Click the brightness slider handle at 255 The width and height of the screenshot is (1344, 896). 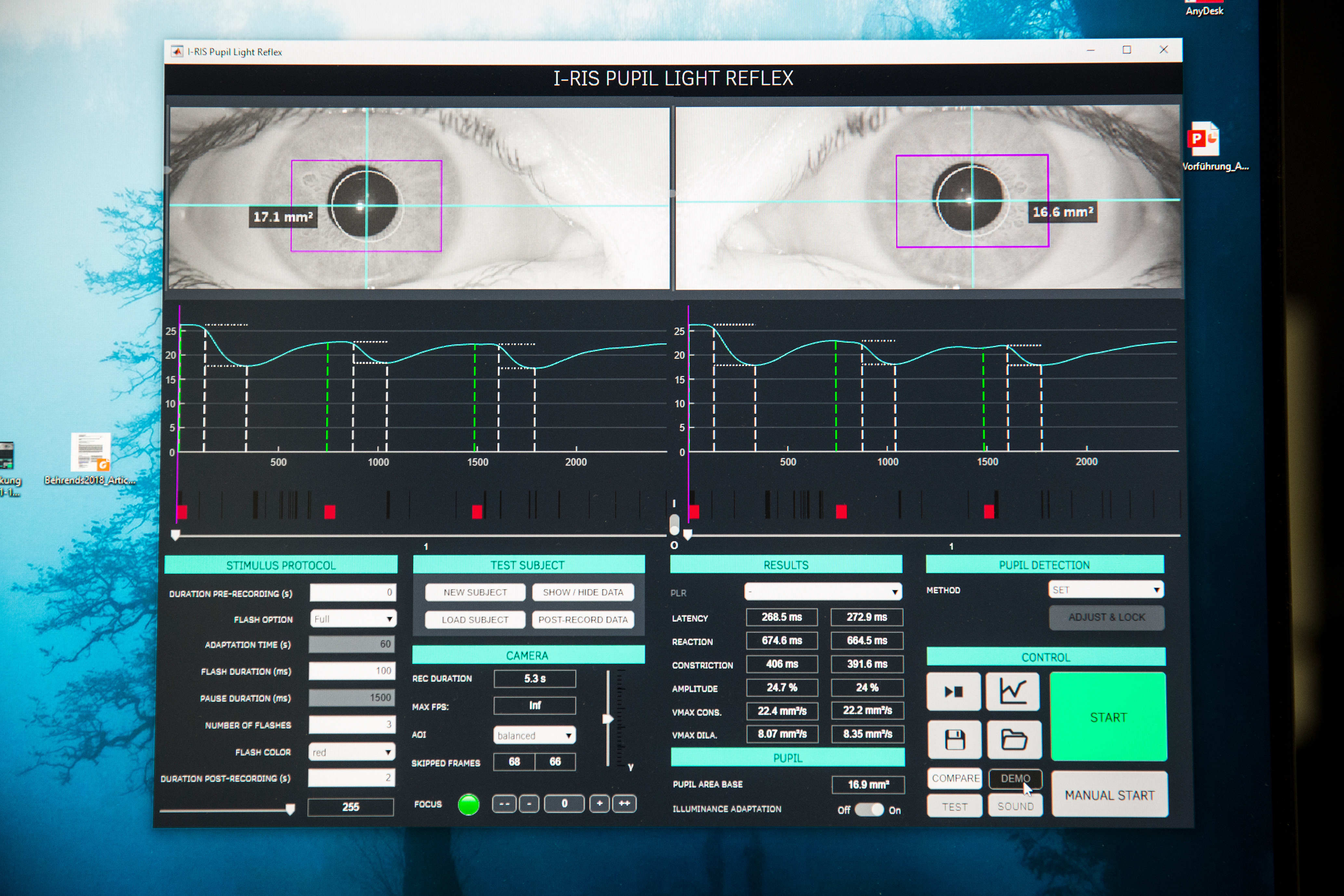pyautogui.click(x=290, y=809)
